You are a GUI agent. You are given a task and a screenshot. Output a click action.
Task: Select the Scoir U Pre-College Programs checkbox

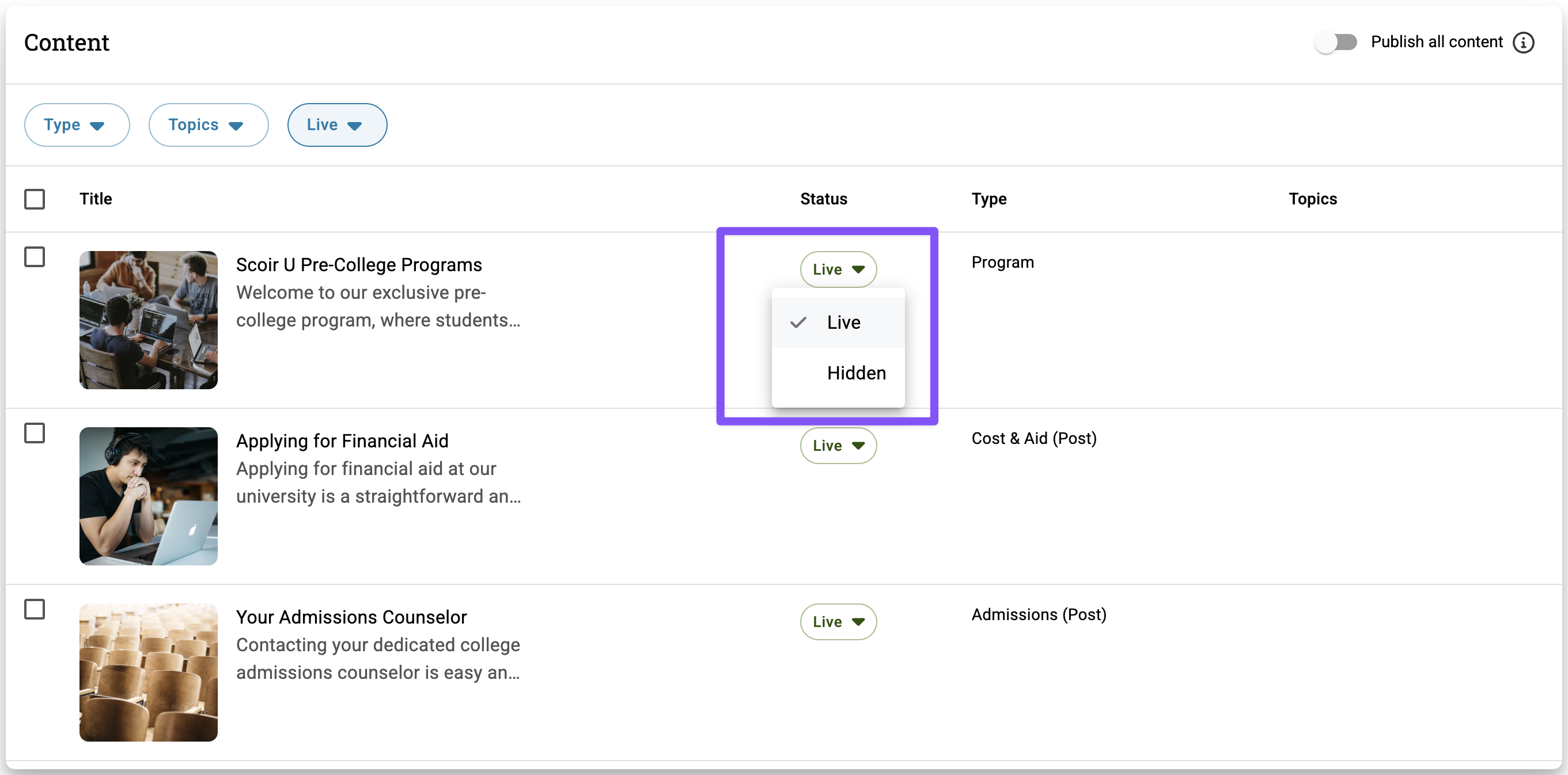[x=35, y=257]
